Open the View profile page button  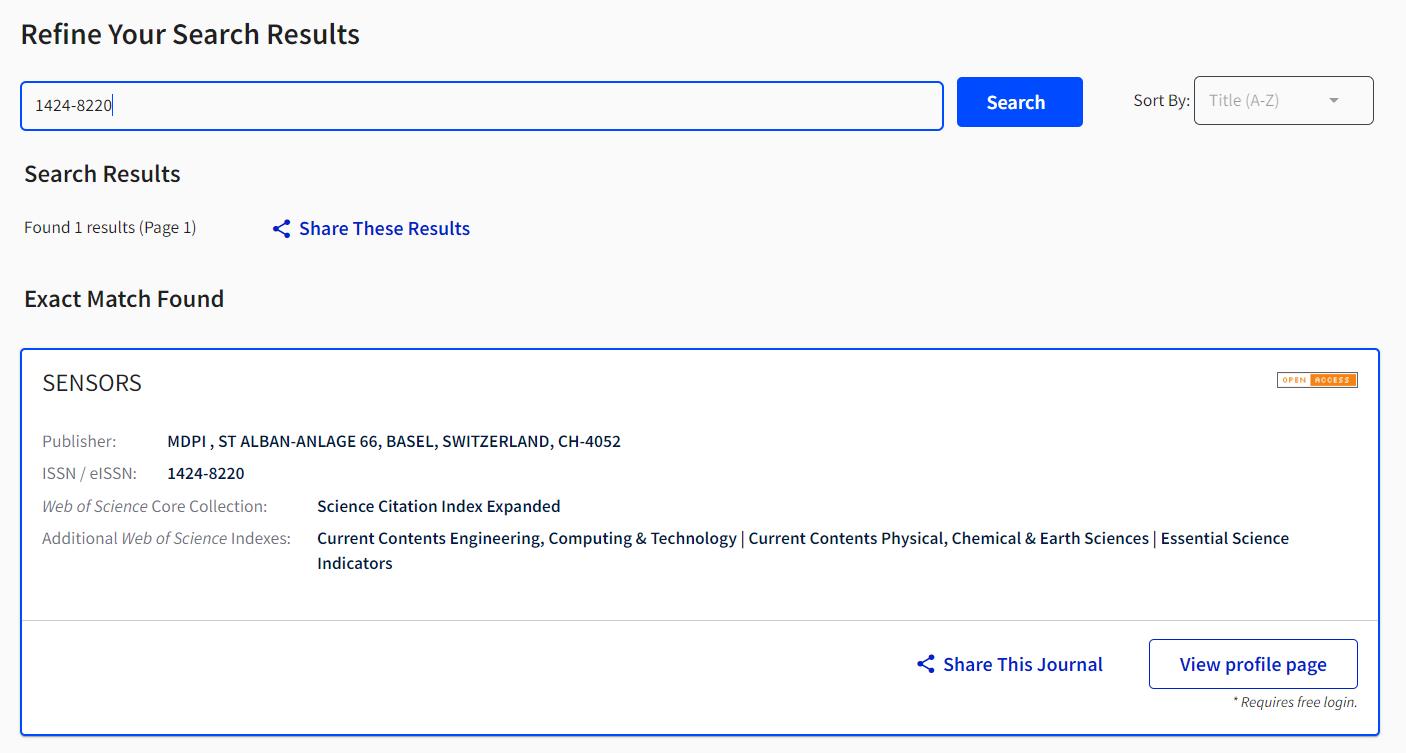point(1252,664)
